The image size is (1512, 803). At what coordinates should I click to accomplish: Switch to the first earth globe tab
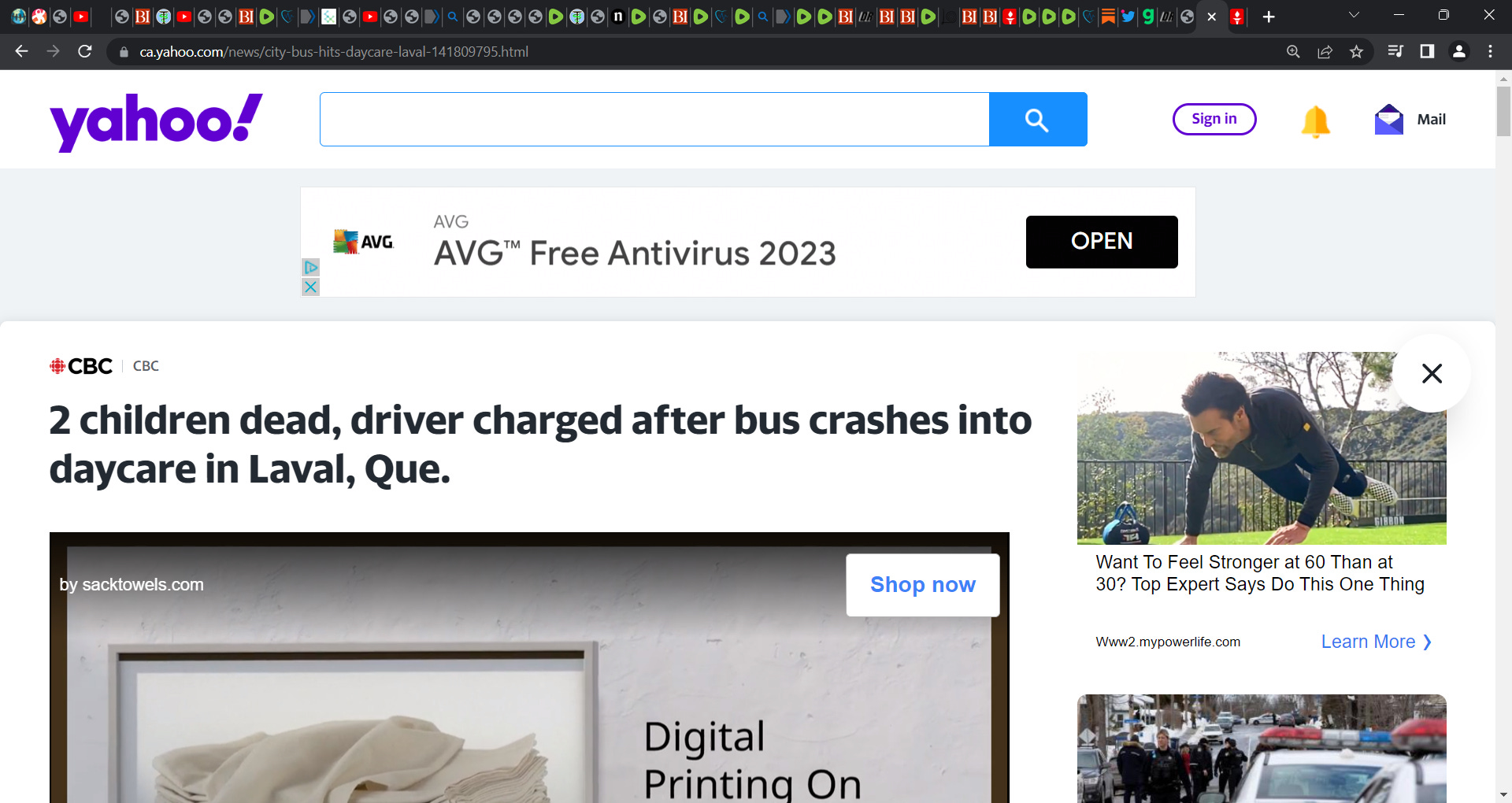pos(19,17)
